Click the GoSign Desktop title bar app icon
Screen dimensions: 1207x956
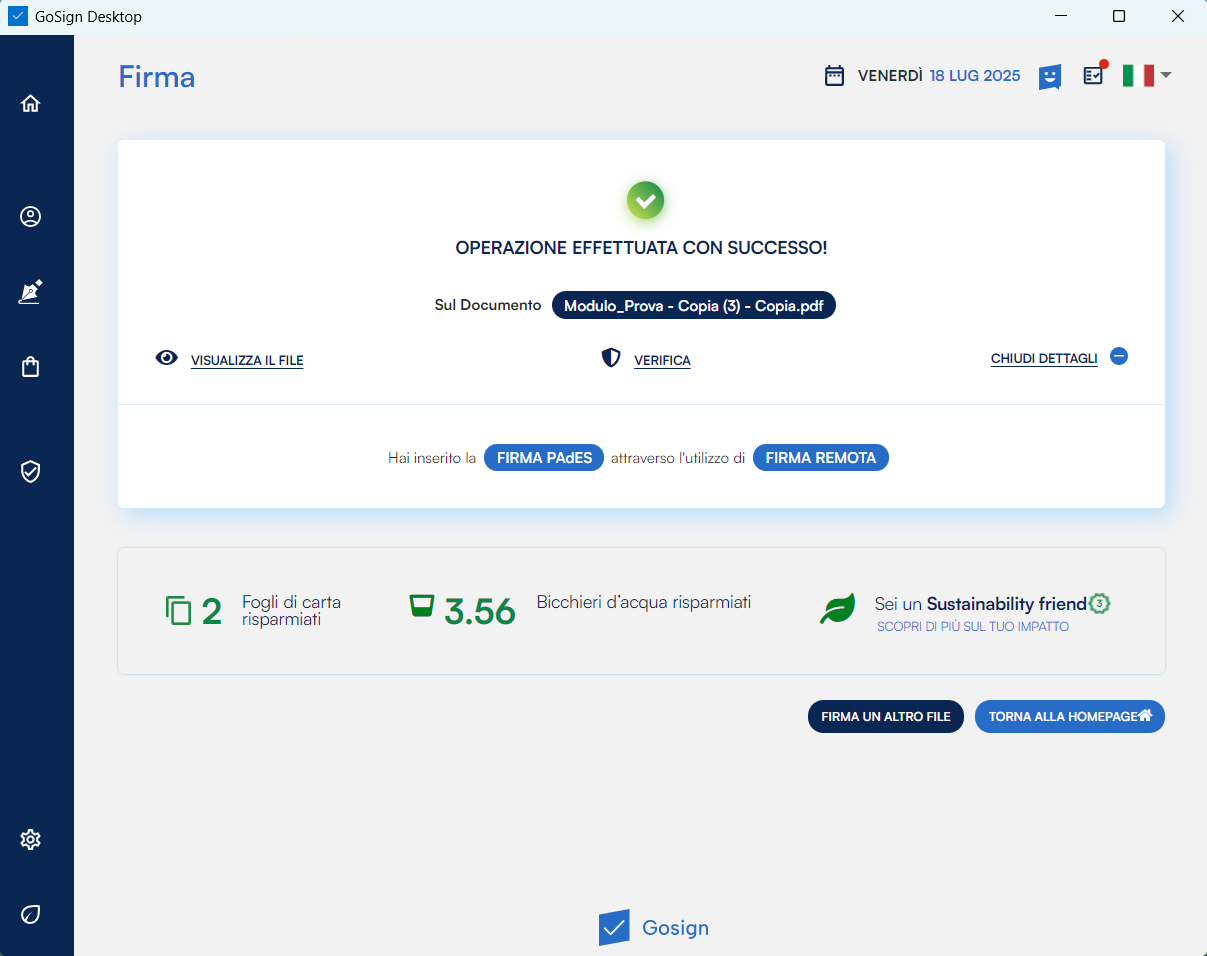tap(18, 17)
